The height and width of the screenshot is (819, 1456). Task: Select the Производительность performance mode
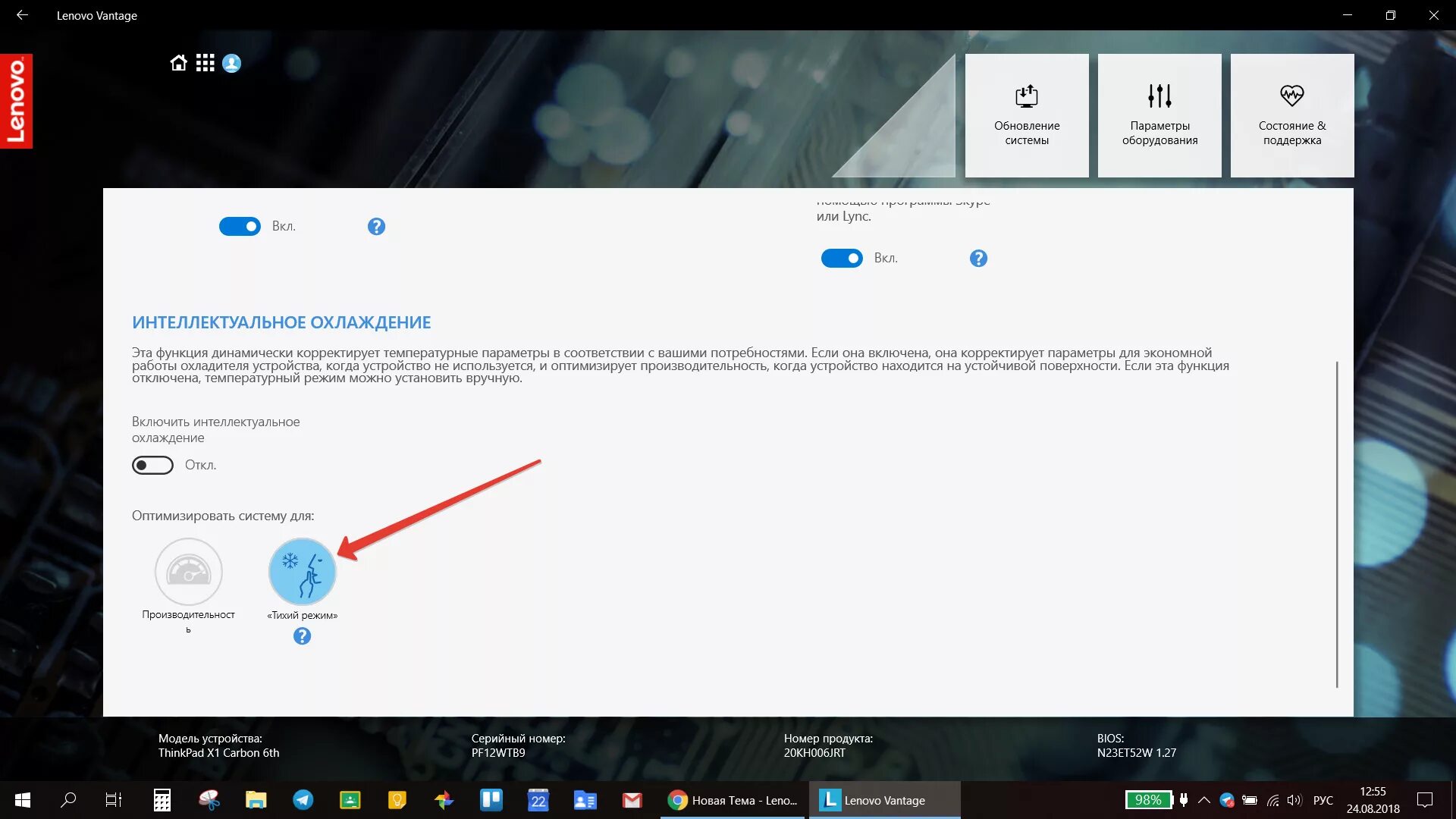coord(188,572)
